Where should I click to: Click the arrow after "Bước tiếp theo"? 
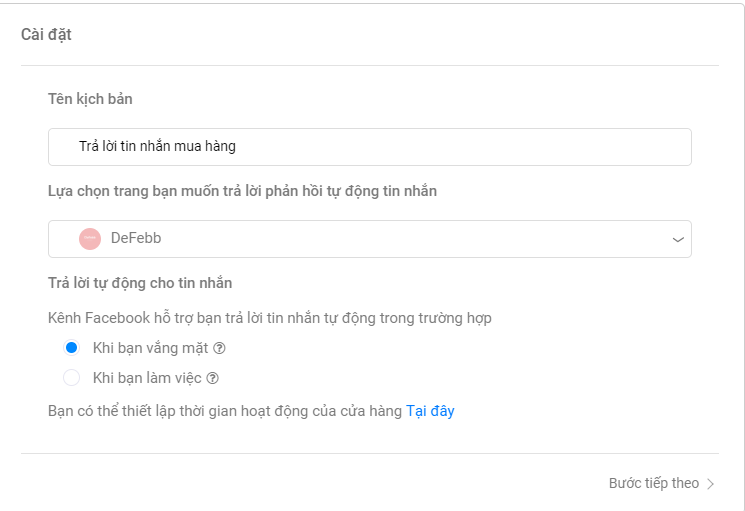[710, 484]
